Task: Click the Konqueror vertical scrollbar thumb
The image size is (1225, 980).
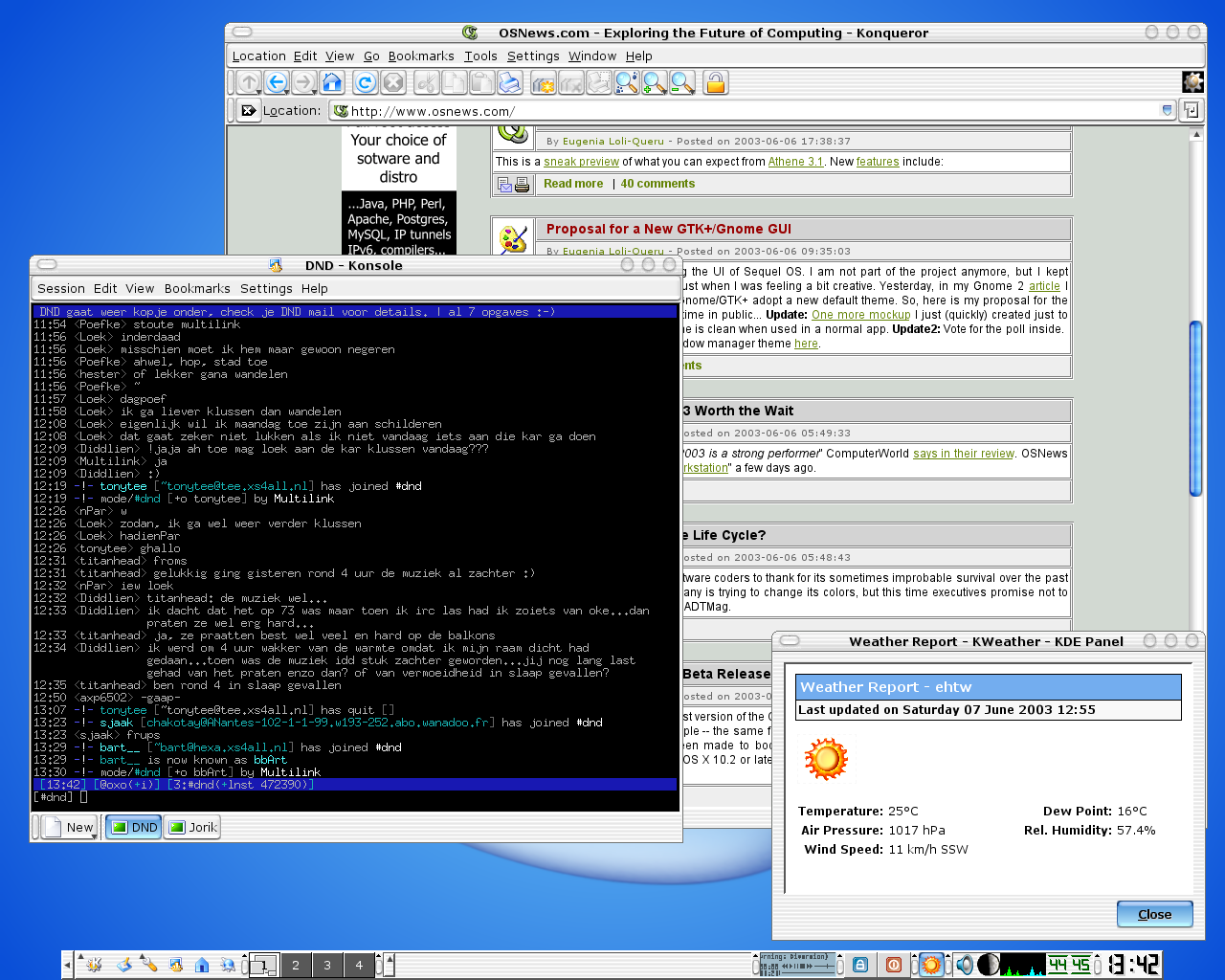Action: [1195, 409]
